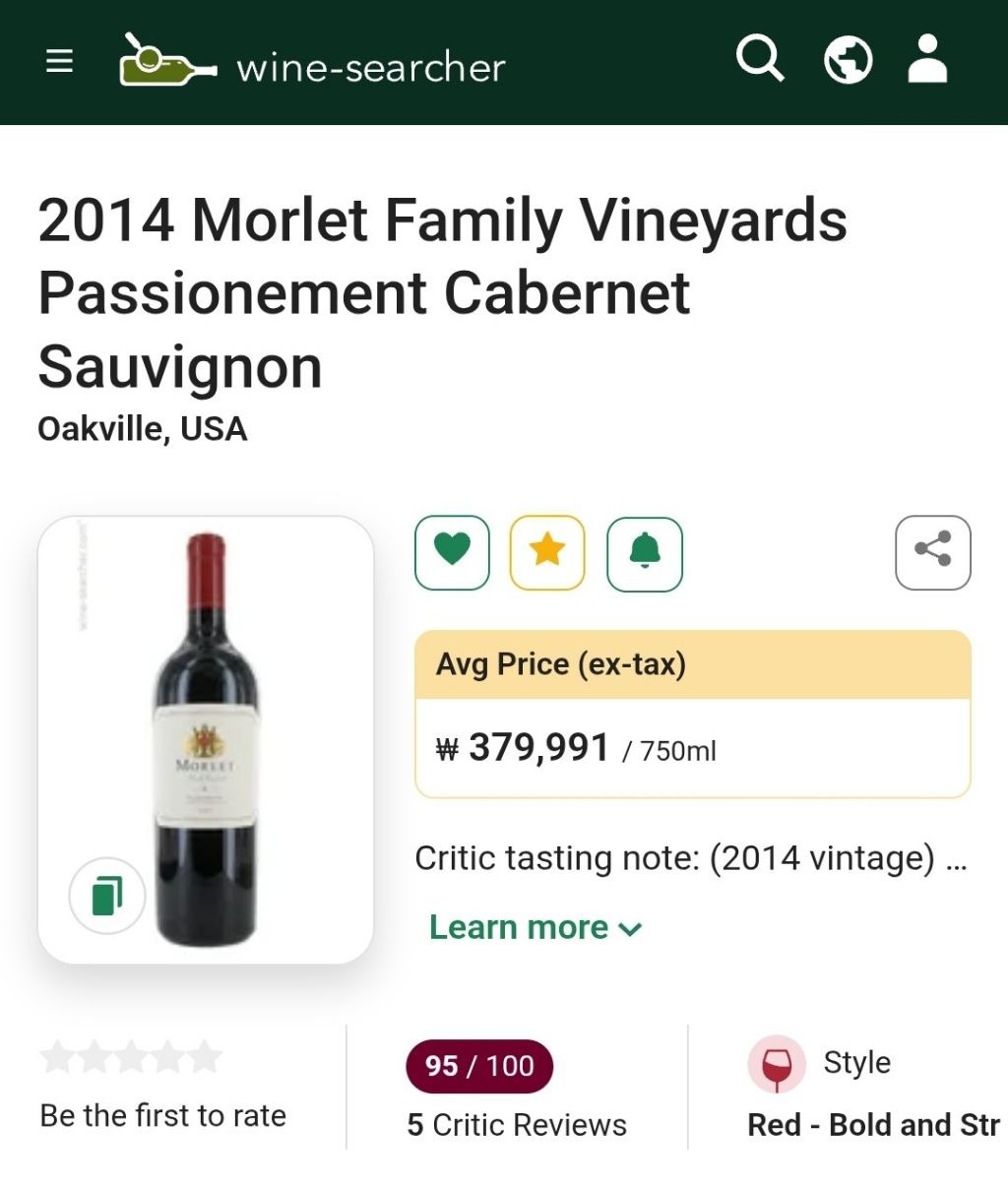Open the user account profile icon
The image size is (1008, 1186).
[x=926, y=60]
